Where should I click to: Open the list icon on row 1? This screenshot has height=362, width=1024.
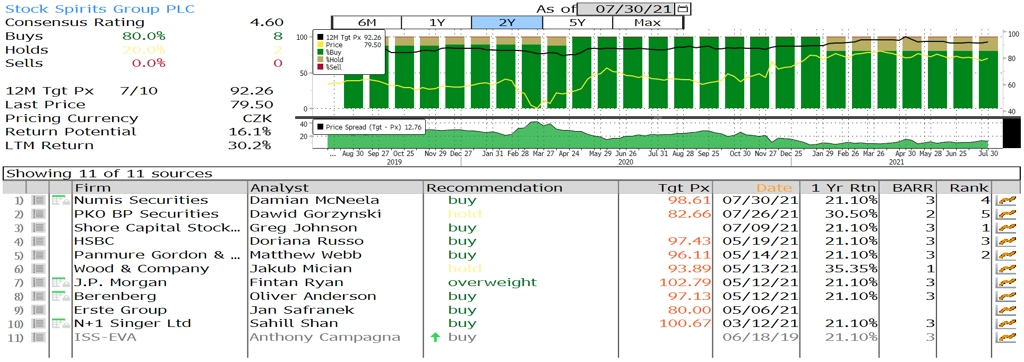(39, 201)
